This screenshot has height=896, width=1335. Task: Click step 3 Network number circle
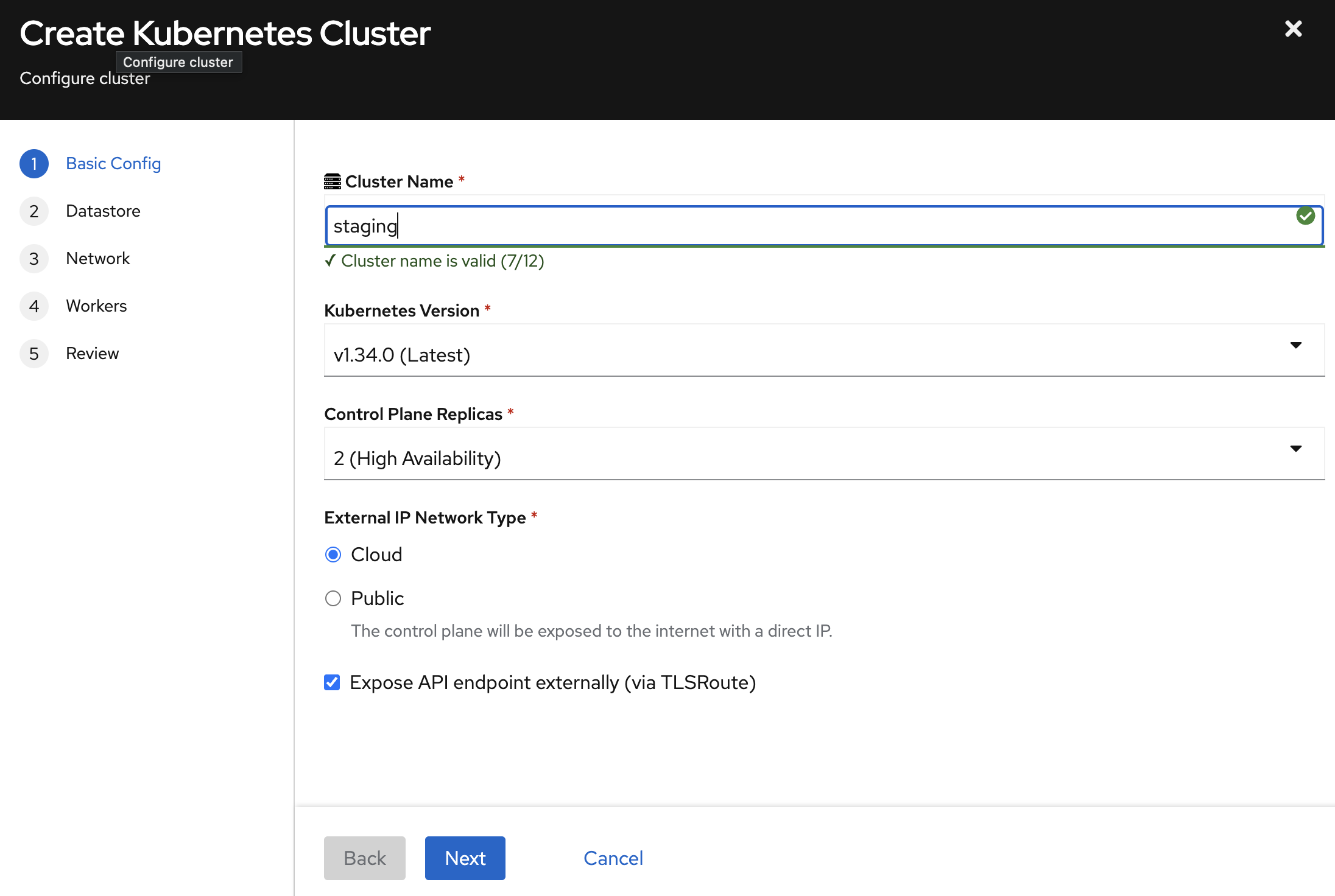[34, 259]
